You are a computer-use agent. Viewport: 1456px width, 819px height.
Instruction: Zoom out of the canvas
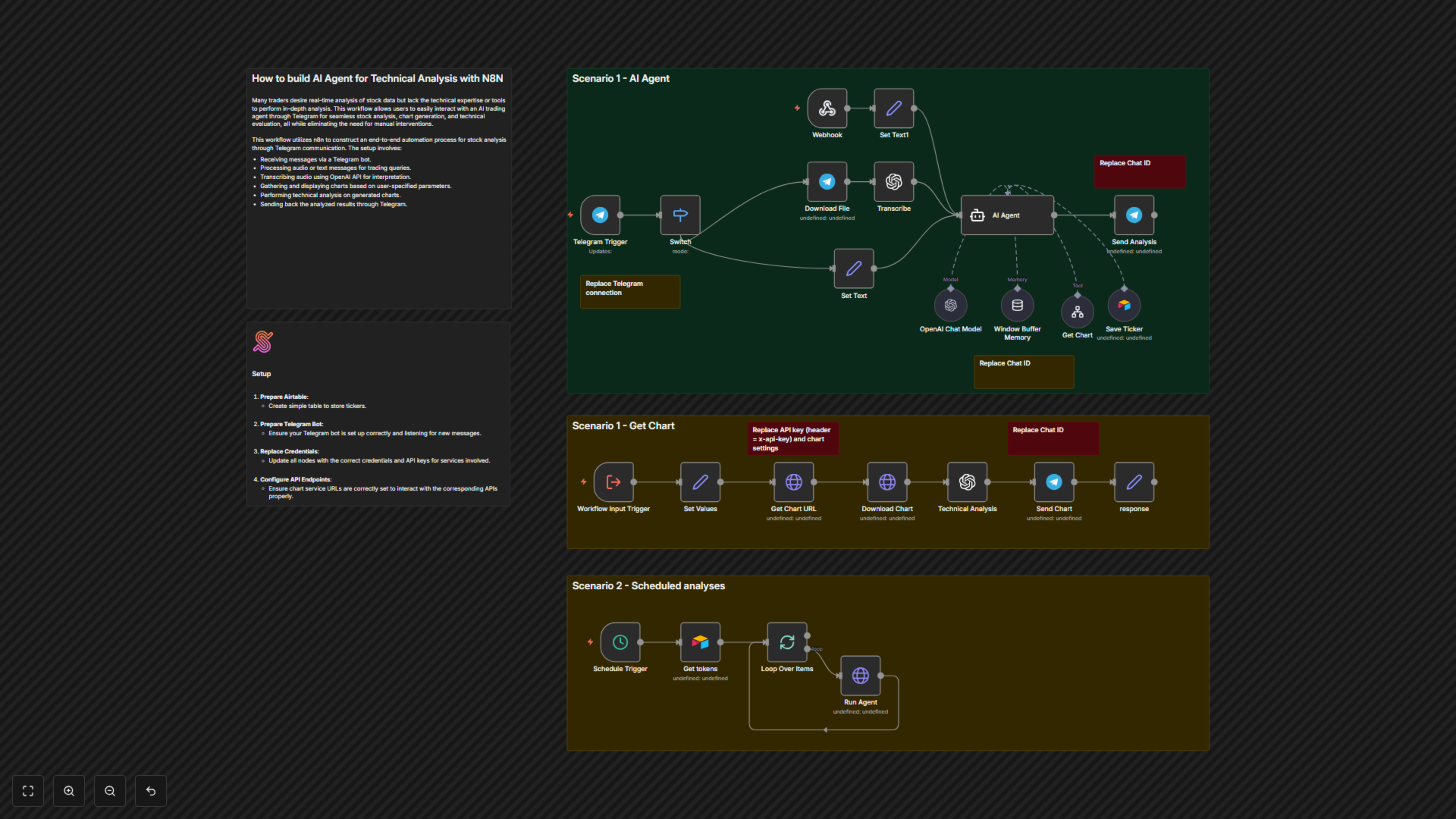[x=110, y=791]
